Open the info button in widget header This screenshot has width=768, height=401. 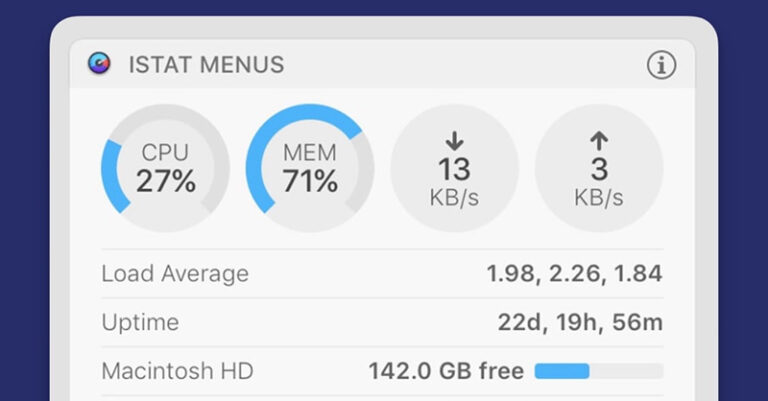pos(661,65)
